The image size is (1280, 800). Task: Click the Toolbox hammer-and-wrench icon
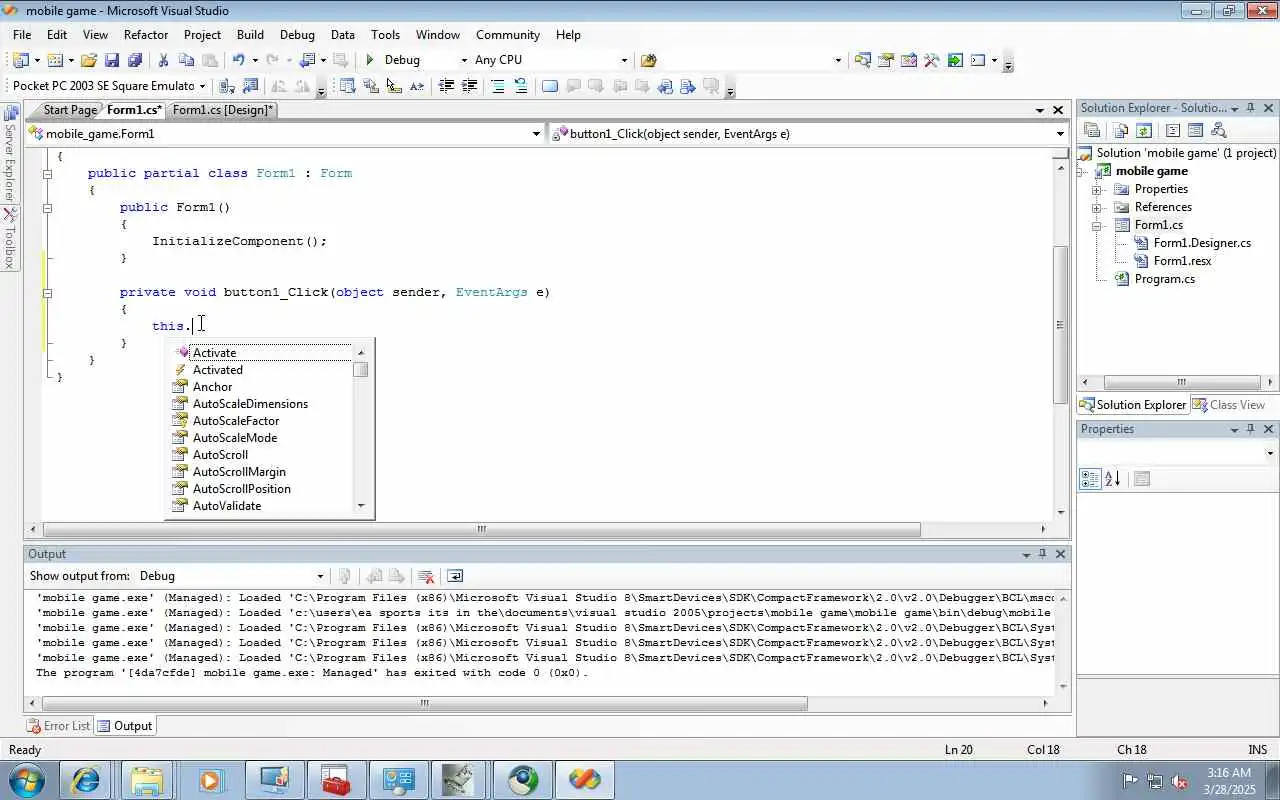(x=931, y=60)
